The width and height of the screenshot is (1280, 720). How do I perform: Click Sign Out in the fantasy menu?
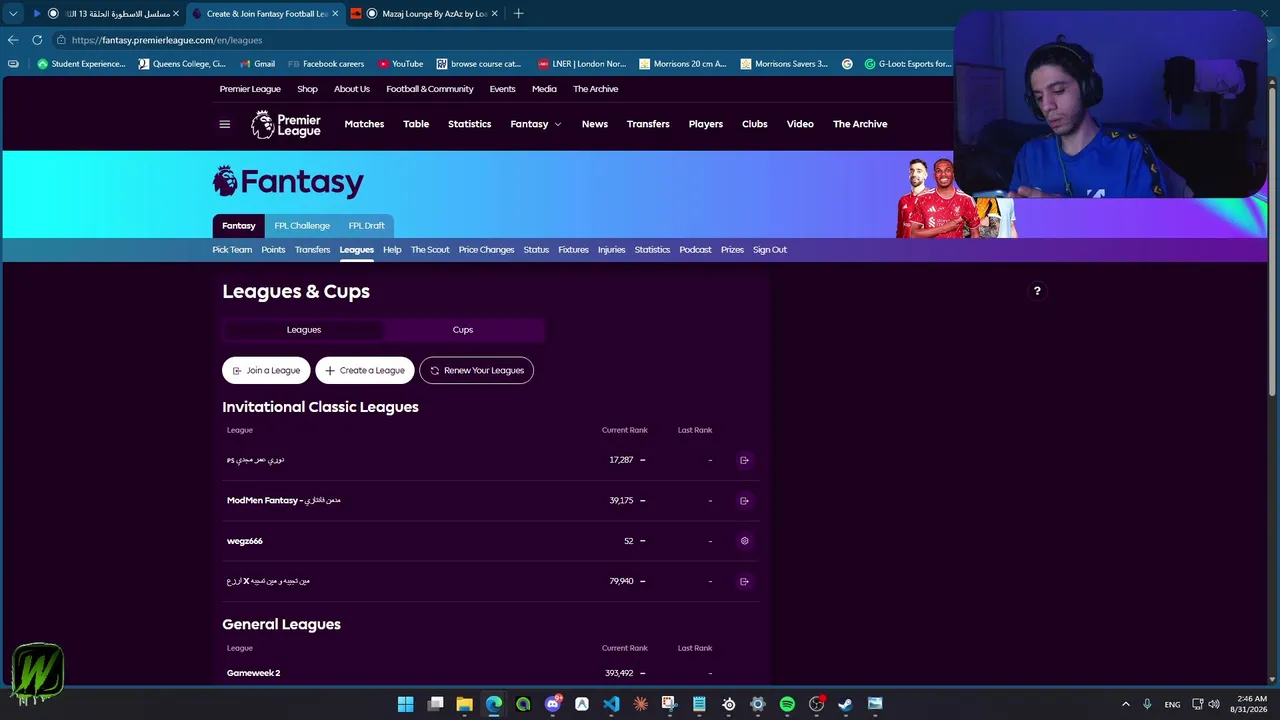pyautogui.click(x=770, y=250)
